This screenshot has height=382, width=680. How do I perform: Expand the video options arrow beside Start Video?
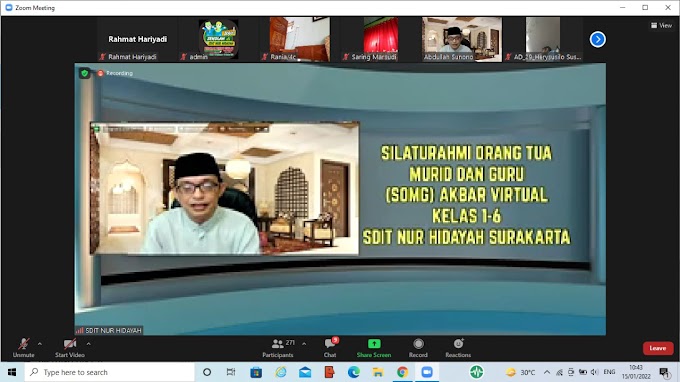tap(88, 344)
